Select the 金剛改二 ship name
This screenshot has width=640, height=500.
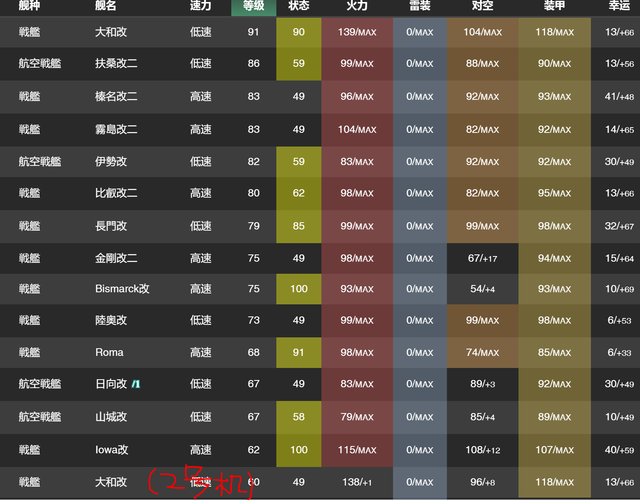(x=116, y=258)
